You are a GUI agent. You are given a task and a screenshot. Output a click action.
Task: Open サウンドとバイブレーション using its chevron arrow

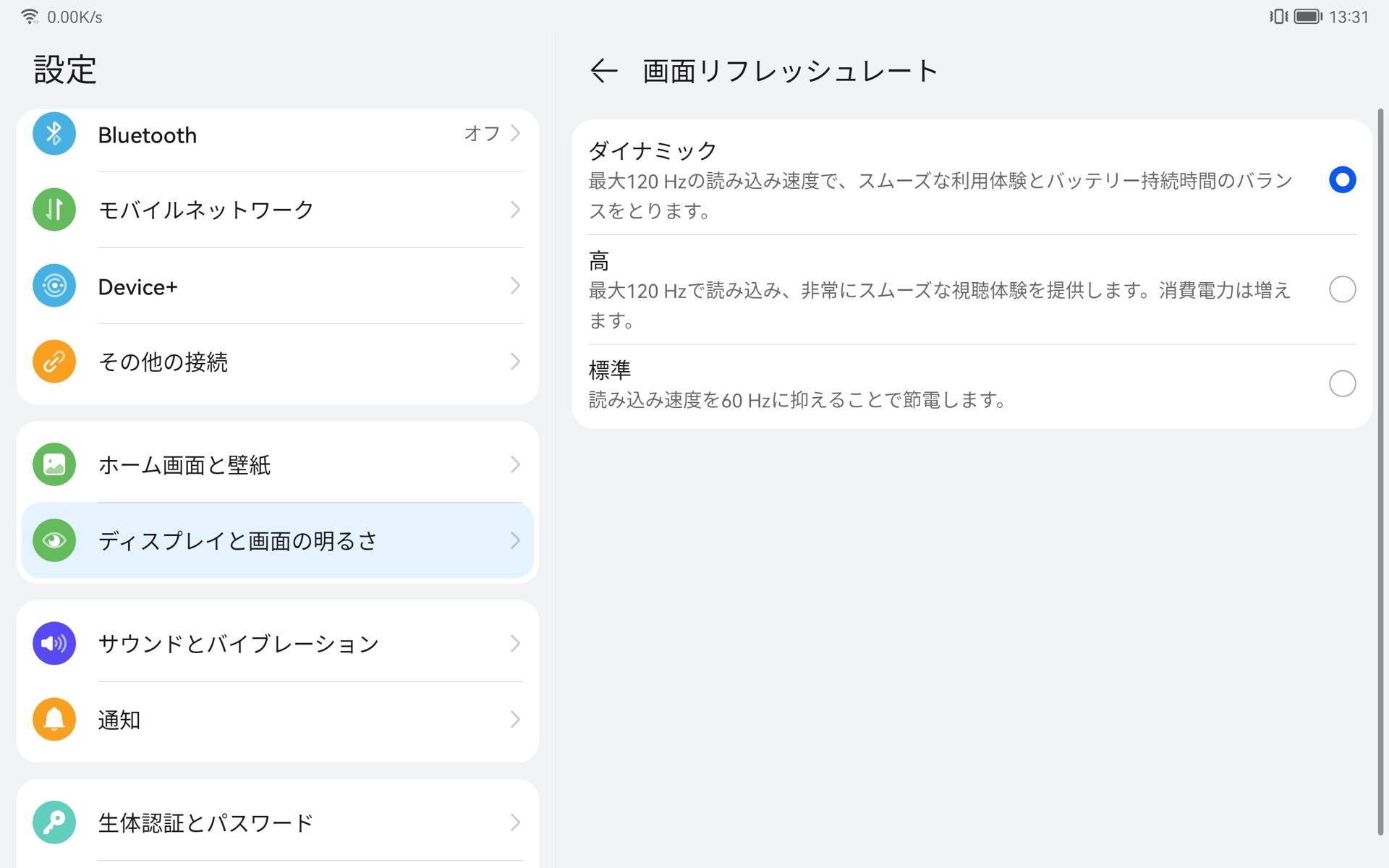pos(515,643)
